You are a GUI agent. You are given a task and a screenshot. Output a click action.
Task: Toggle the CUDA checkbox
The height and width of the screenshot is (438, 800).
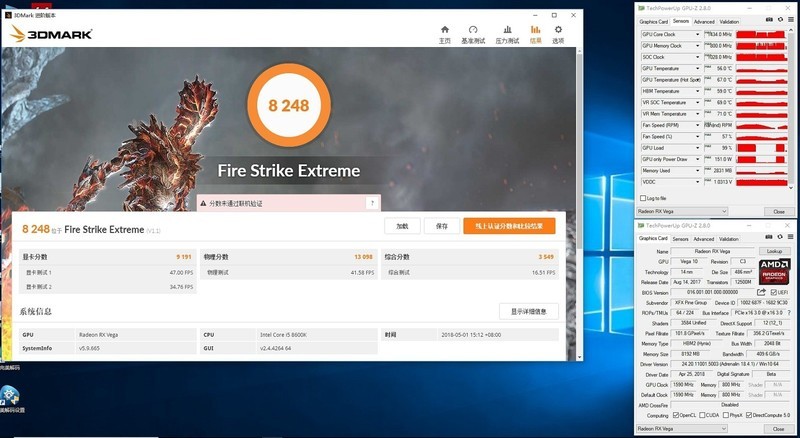click(x=703, y=416)
